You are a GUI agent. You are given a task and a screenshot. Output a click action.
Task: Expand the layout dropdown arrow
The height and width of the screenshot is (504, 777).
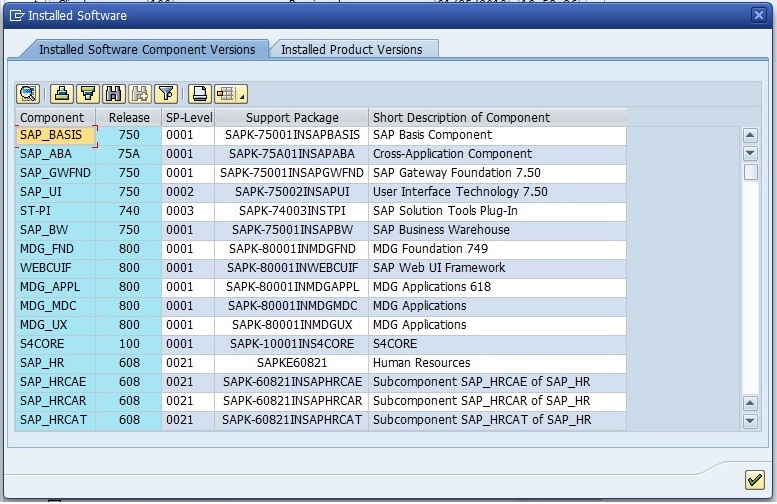click(242, 95)
